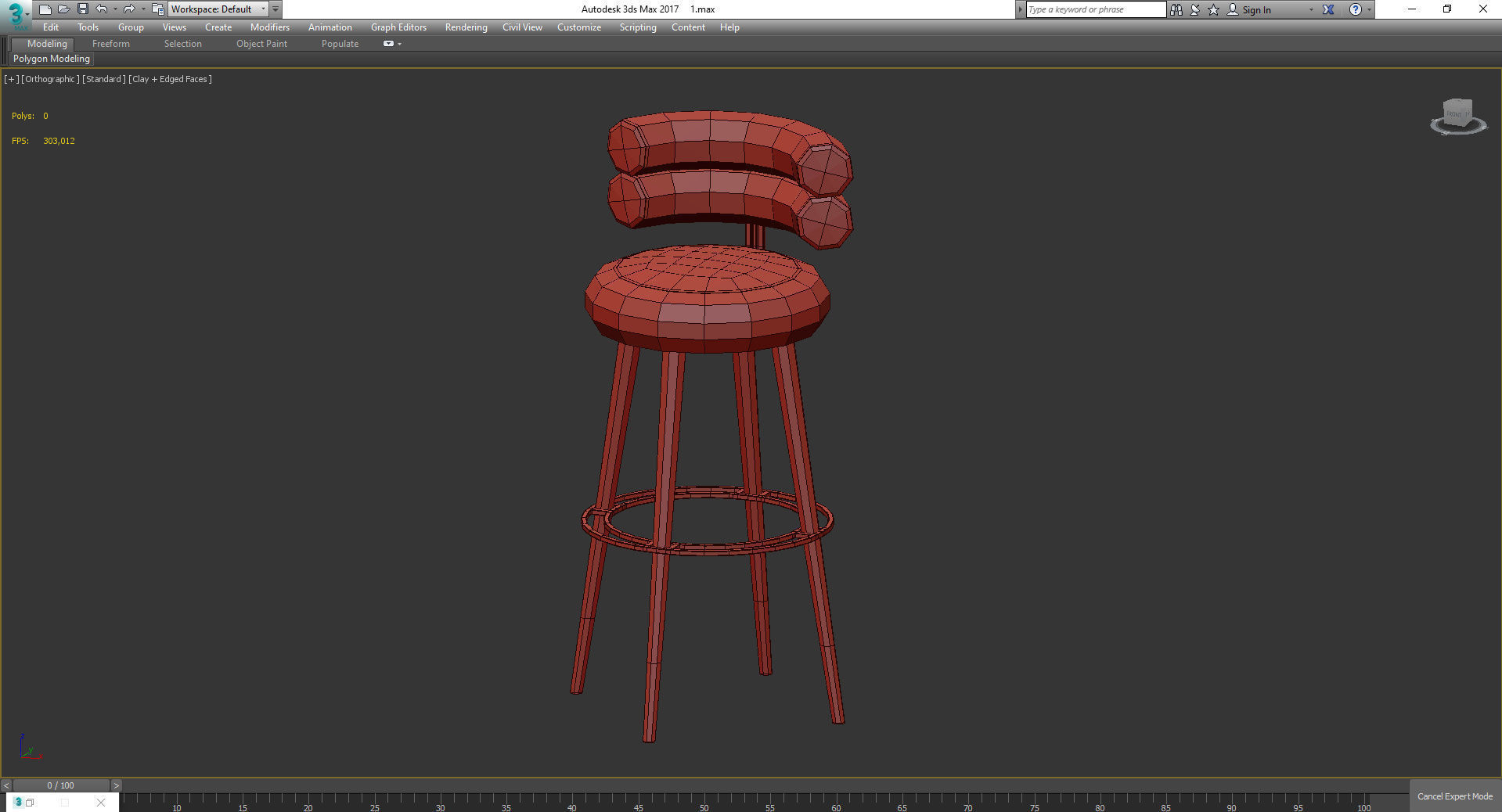Open the Create menu
Viewport: 1502px width, 812px height.
[x=218, y=27]
